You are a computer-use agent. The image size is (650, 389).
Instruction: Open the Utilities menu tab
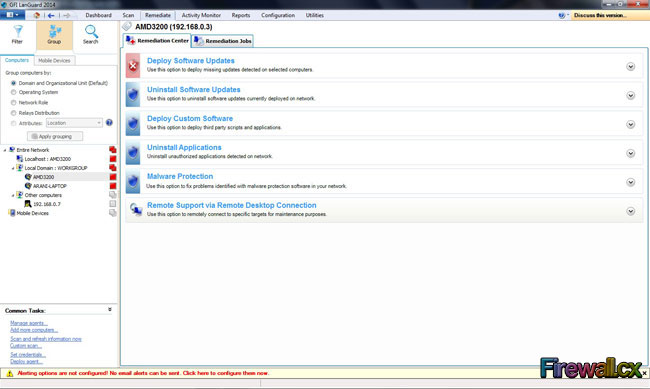point(315,15)
